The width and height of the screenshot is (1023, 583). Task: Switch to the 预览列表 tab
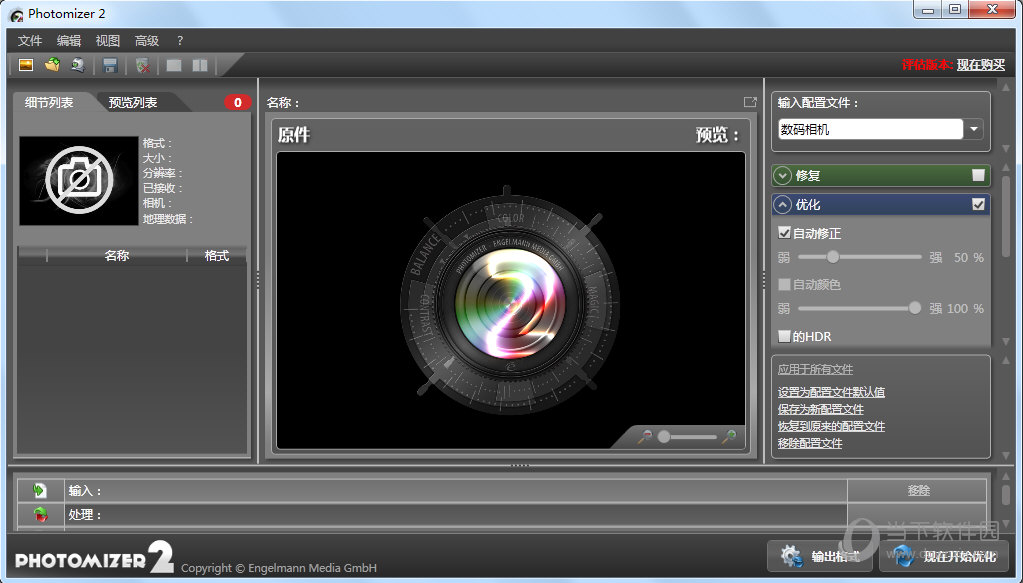tap(133, 102)
